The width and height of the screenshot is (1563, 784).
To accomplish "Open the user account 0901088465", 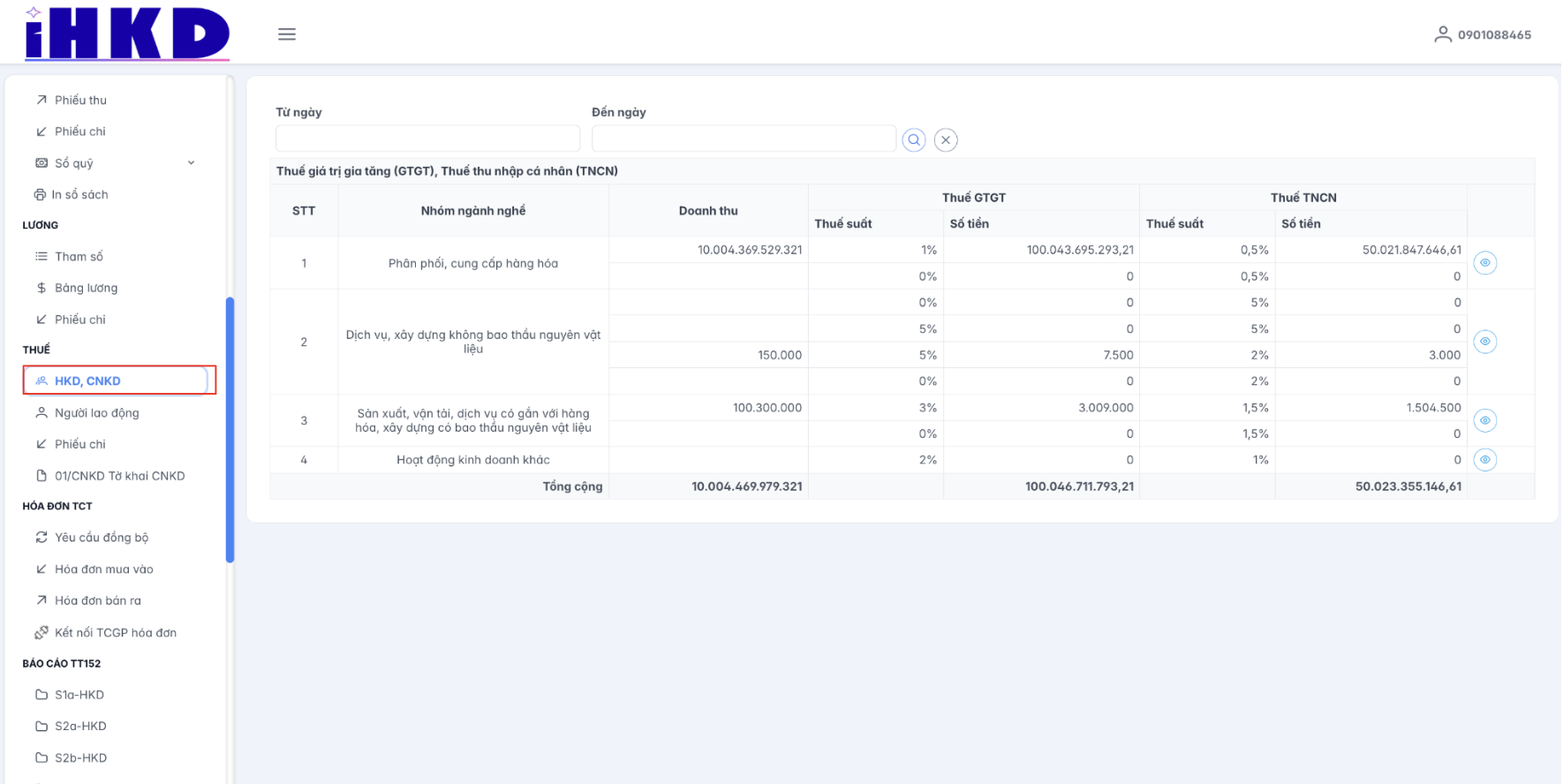I will [x=1483, y=34].
